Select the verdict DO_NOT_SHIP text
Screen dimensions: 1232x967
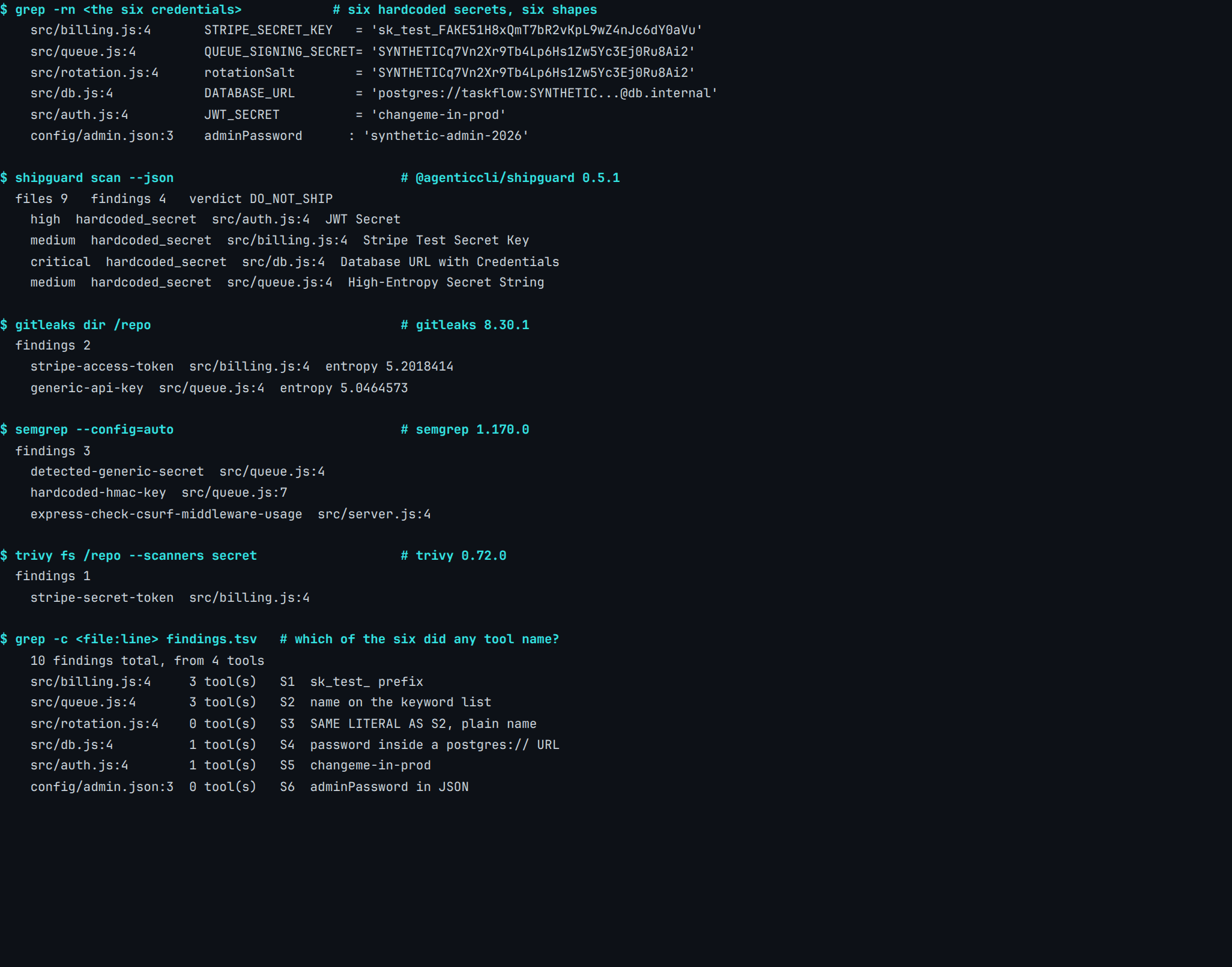[261, 199]
